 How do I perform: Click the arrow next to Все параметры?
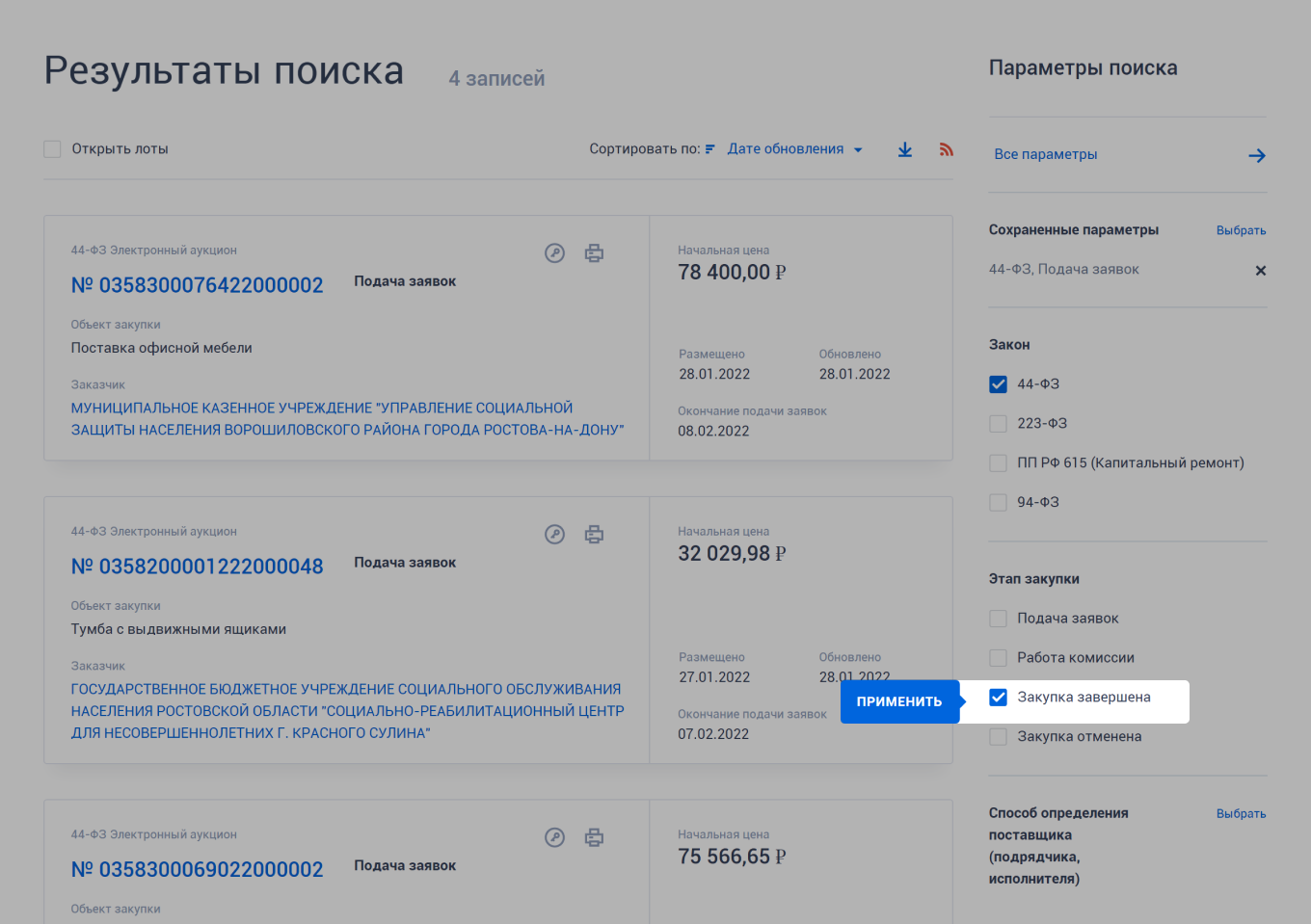[x=1257, y=155]
